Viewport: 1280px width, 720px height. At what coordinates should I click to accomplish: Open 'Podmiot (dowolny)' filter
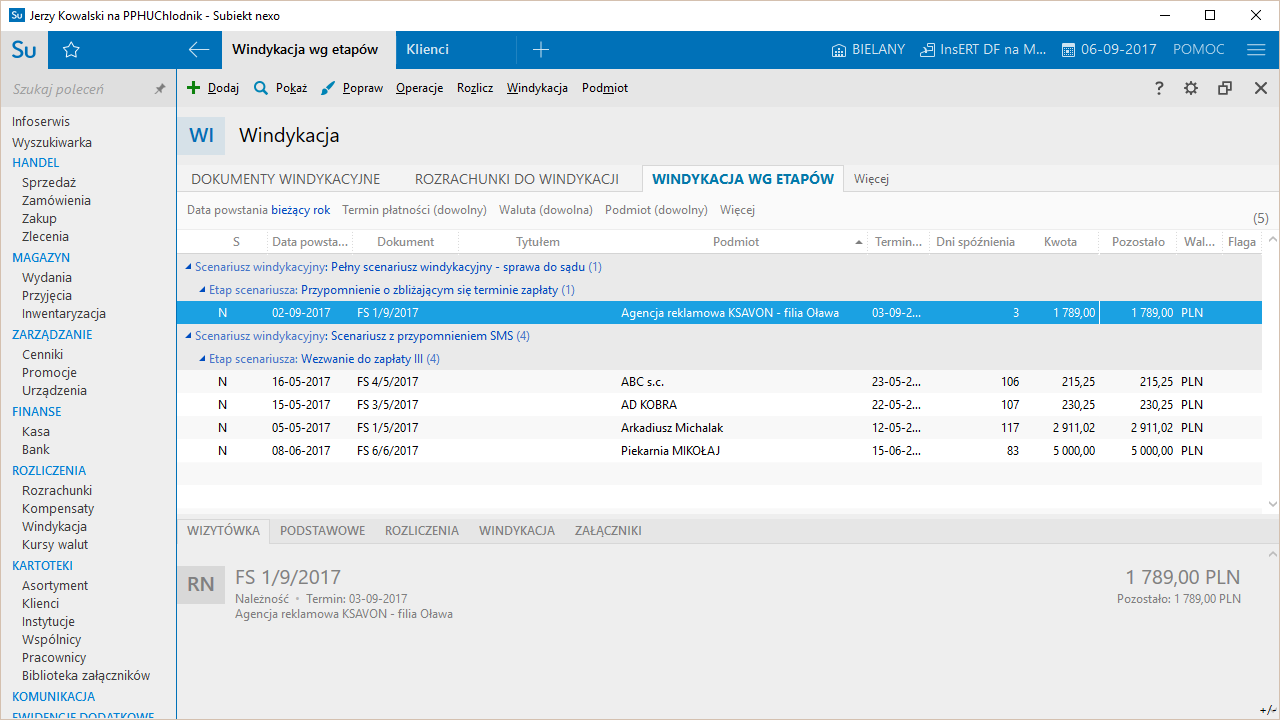pyautogui.click(x=656, y=210)
